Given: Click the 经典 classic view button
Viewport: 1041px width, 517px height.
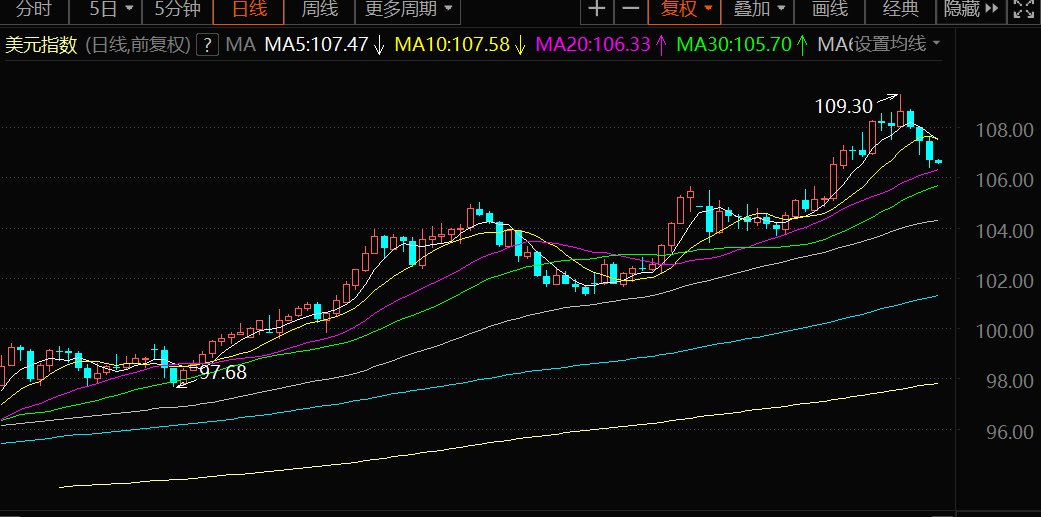Looking at the screenshot, I should 901,9.
